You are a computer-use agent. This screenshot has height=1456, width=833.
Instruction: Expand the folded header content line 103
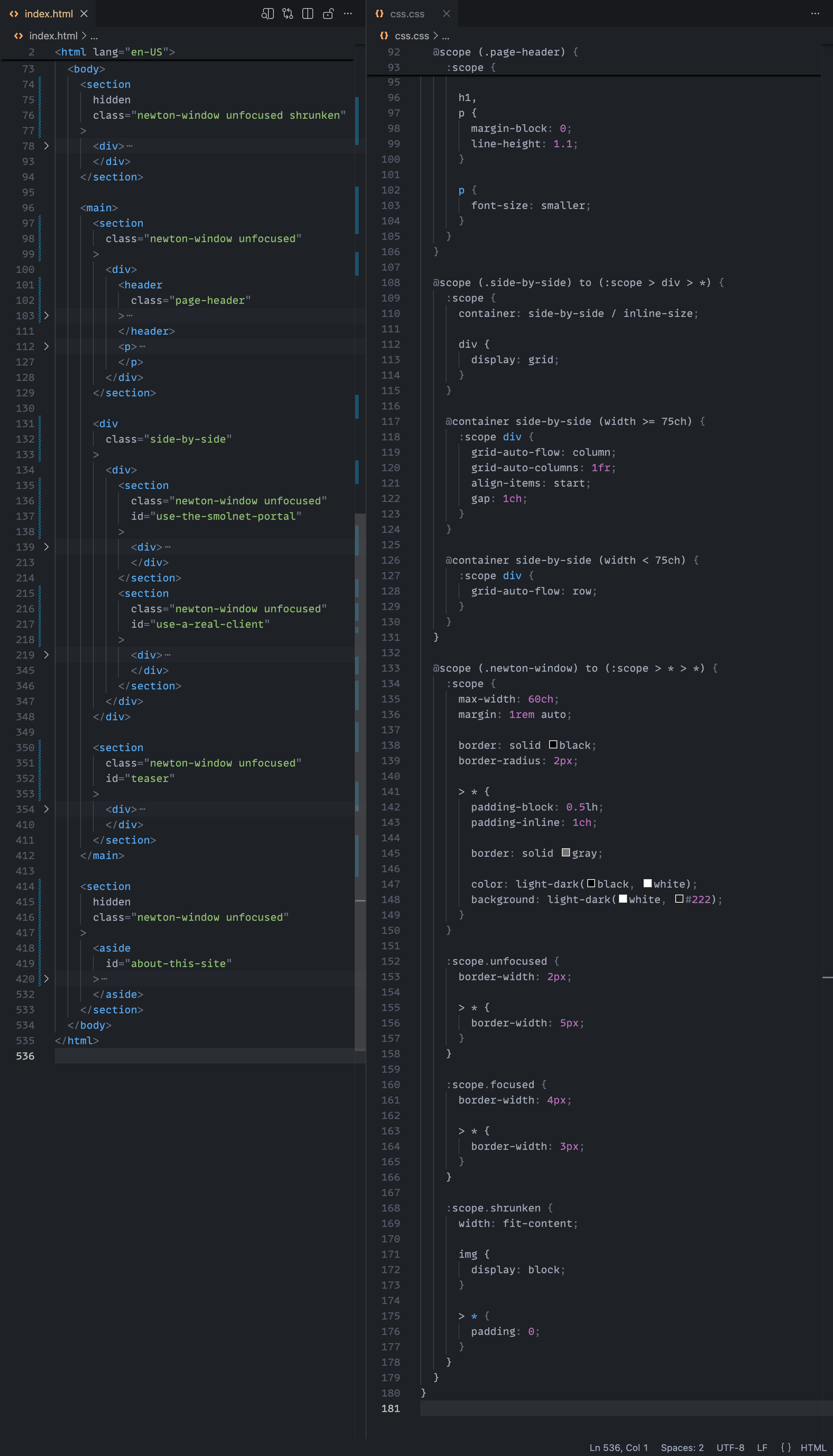click(x=46, y=316)
